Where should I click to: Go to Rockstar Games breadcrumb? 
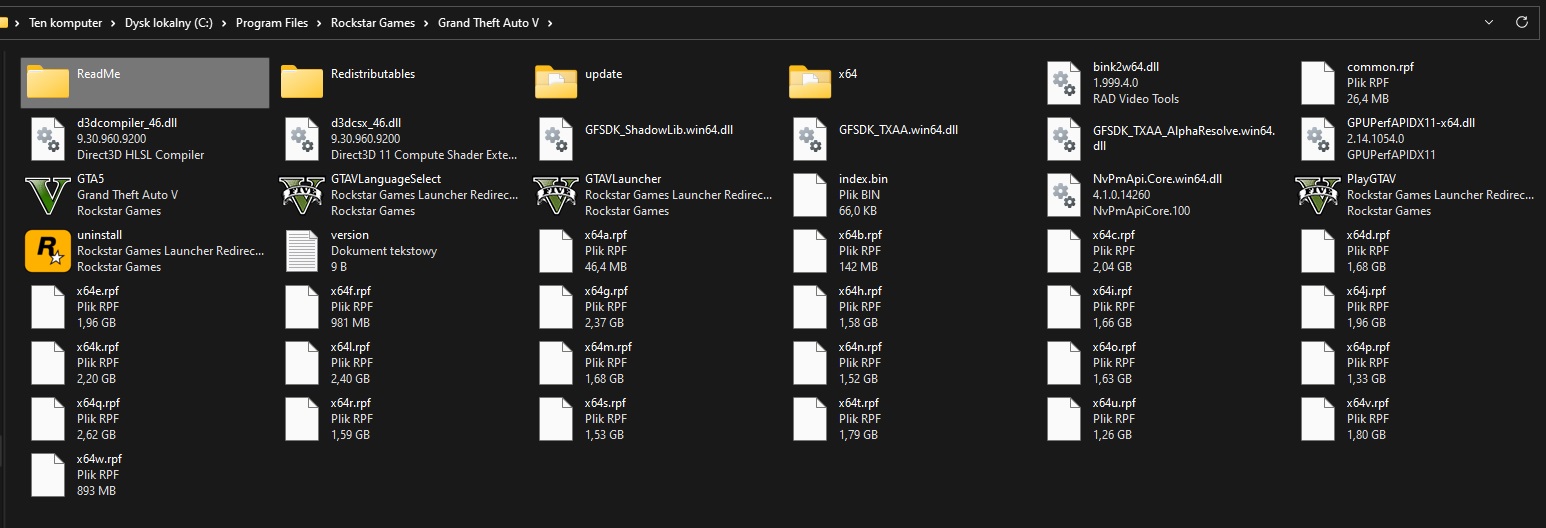[373, 23]
